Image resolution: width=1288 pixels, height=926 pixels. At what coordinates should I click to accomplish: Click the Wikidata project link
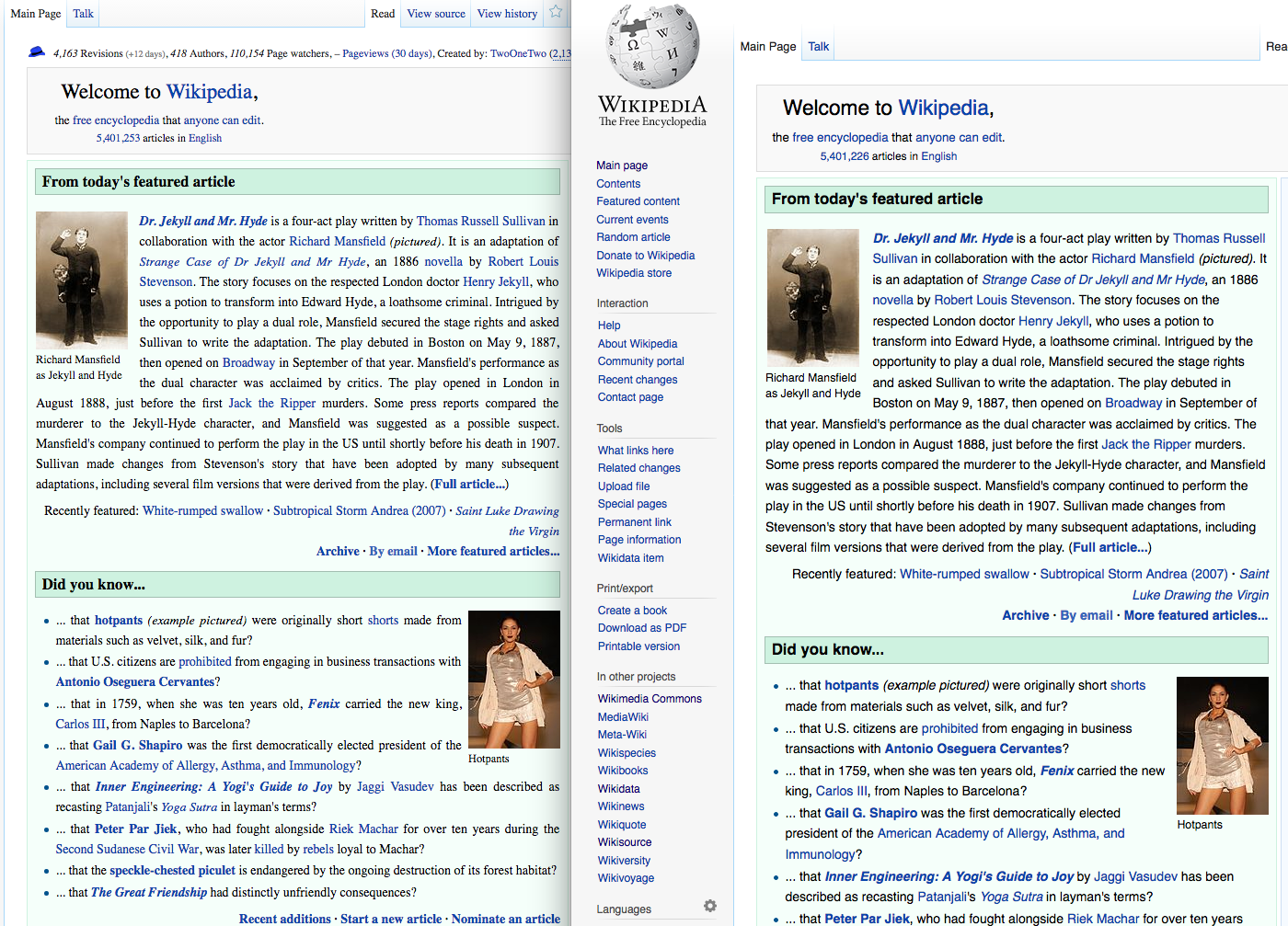[x=618, y=789]
